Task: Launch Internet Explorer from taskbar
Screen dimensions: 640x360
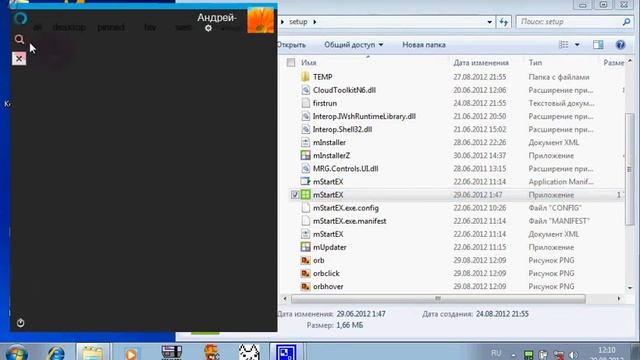Action: coord(56,353)
